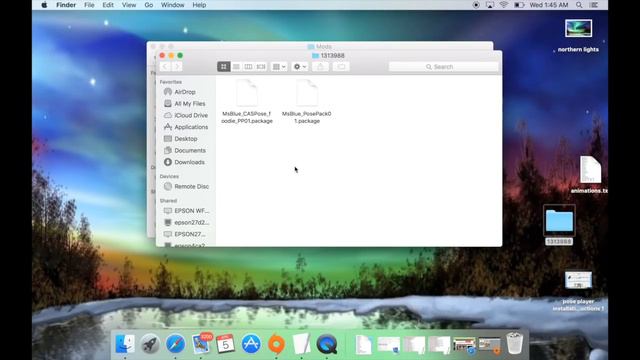Open AirDrop in the sidebar

click(x=185, y=92)
